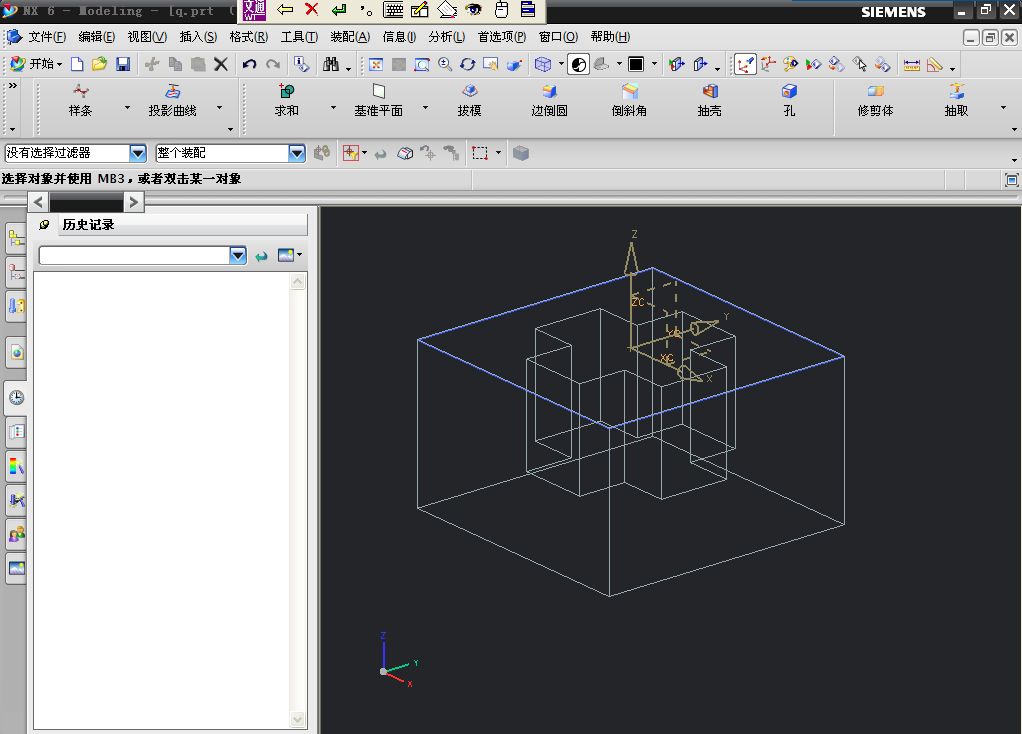The width and height of the screenshot is (1022, 734).
Task: Open the History clock sidebar tab
Action: pyautogui.click(x=16, y=398)
